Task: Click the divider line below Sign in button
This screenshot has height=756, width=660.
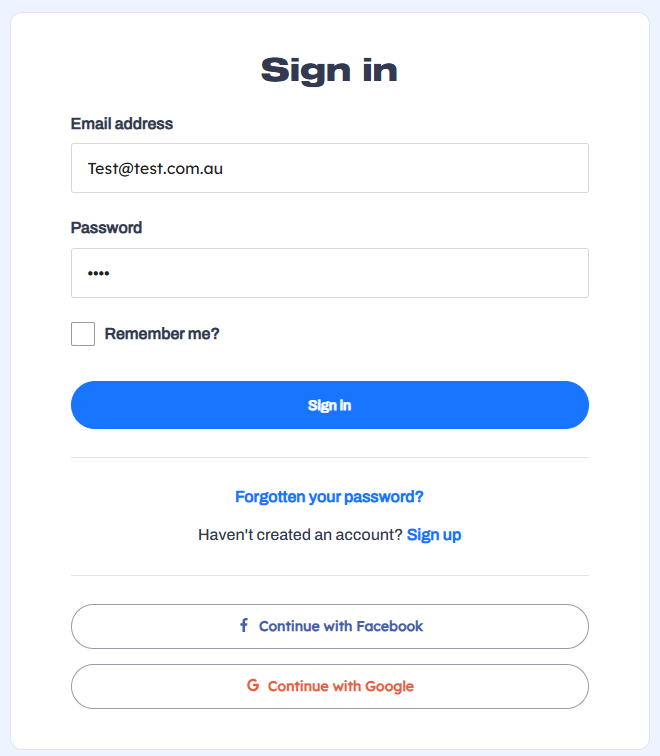Action: (x=329, y=457)
